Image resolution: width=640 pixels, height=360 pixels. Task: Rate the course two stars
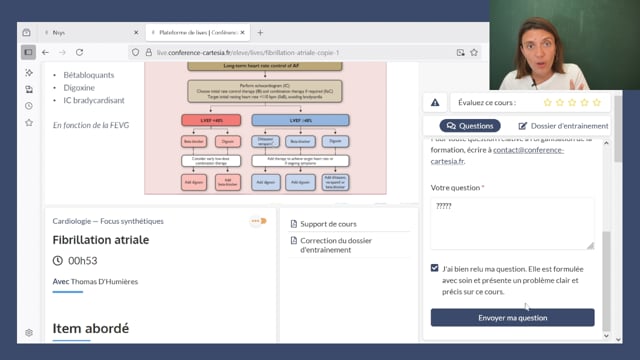coord(560,102)
